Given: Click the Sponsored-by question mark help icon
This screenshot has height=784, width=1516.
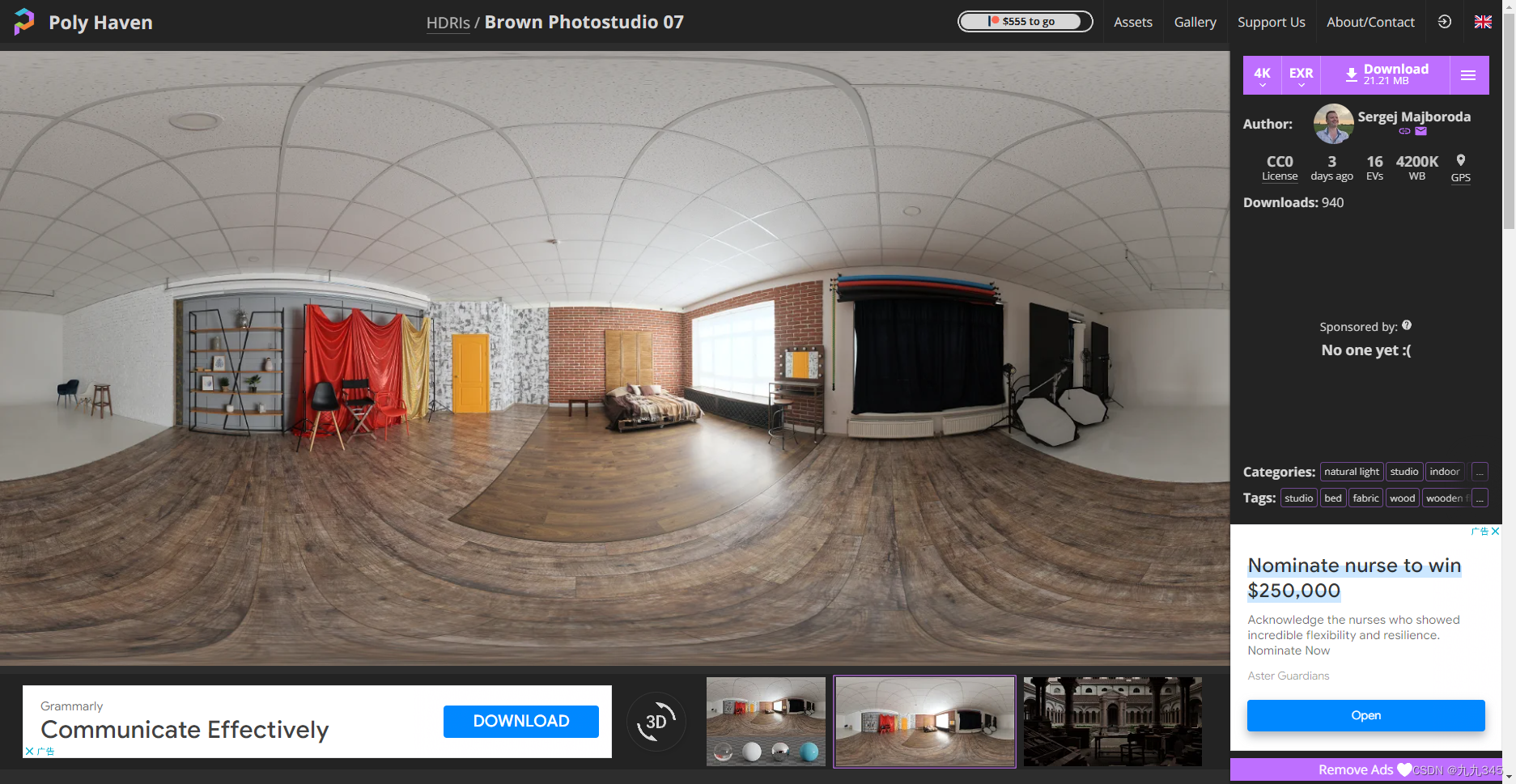Looking at the screenshot, I should click(1407, 325).
